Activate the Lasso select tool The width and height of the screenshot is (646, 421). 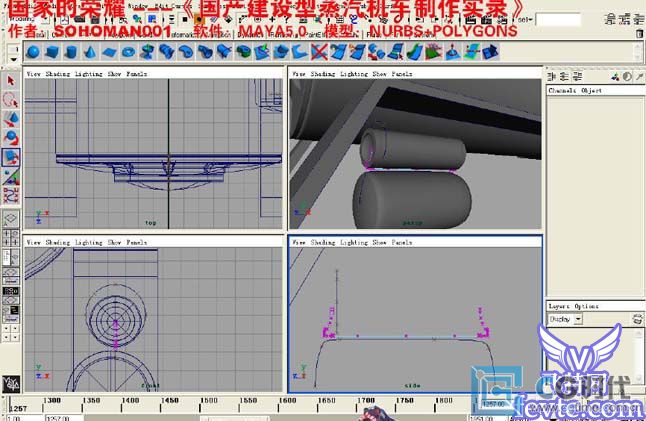[11, 100]
